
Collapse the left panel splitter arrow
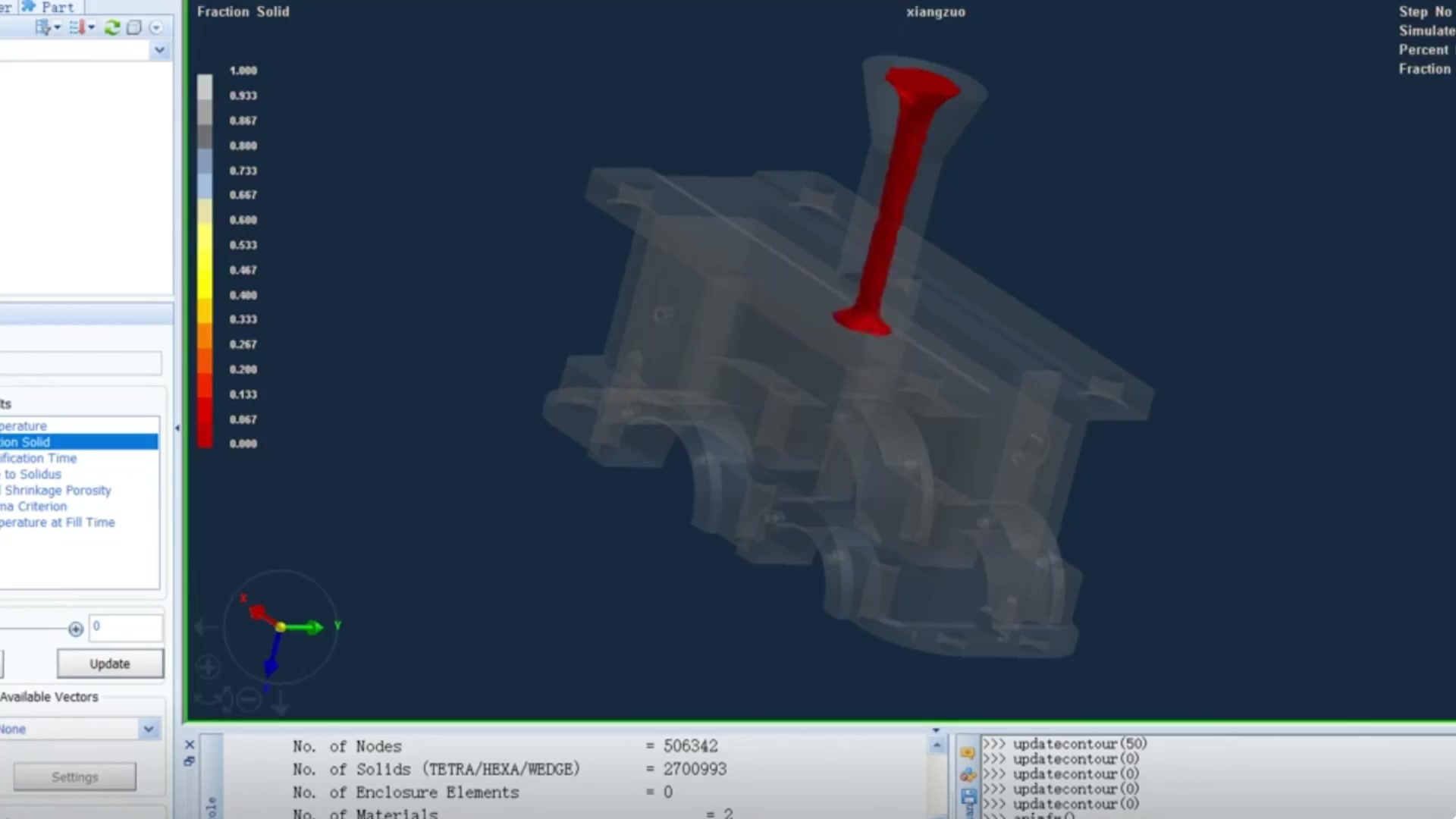pos(177,428)
